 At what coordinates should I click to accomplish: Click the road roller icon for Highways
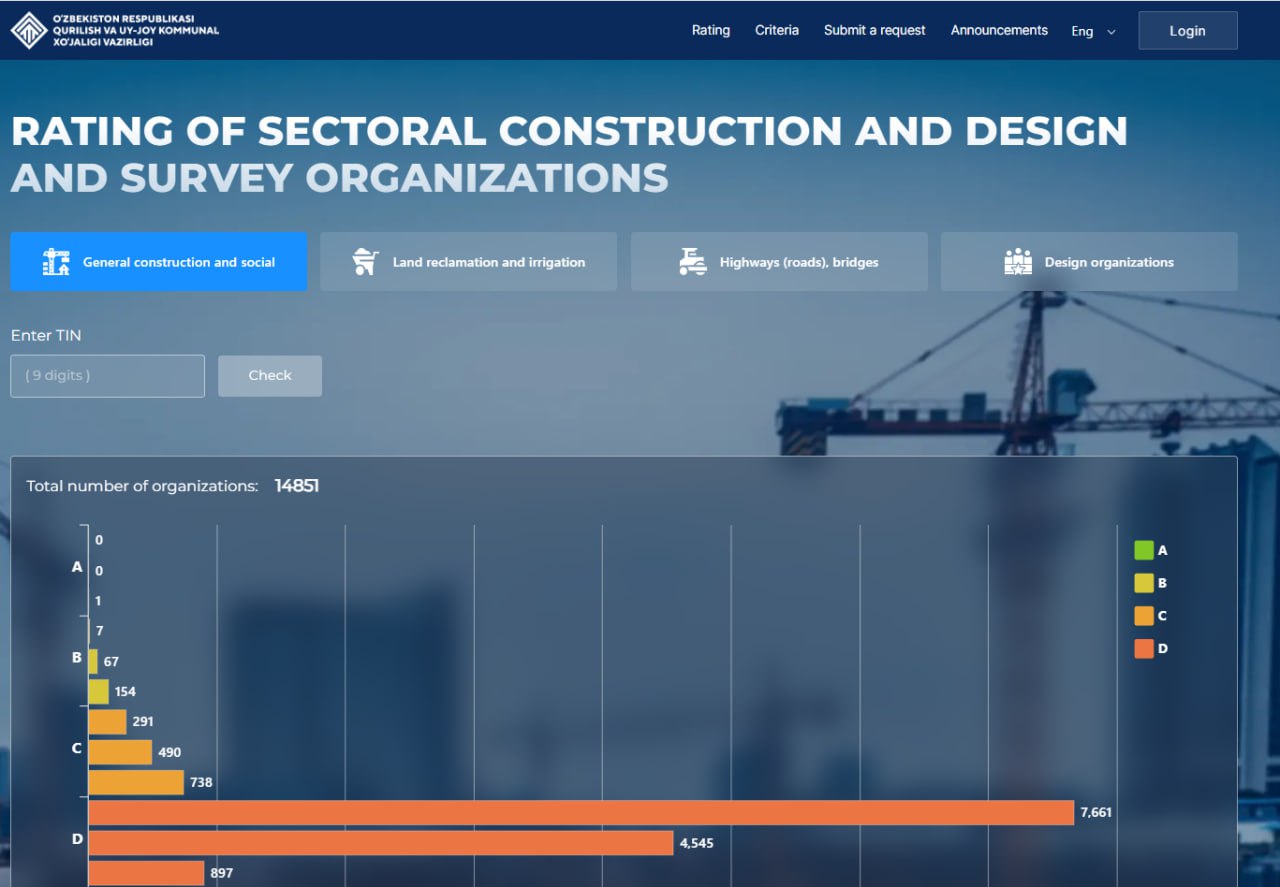692,262
